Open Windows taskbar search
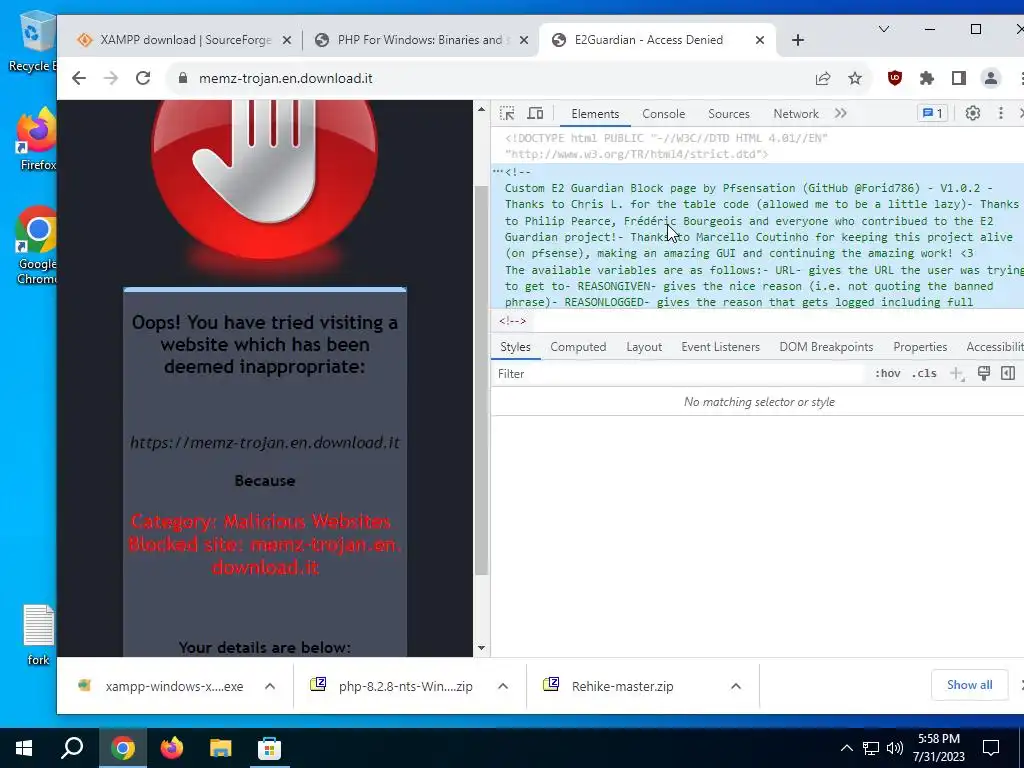This screenshot has height=768, width=1024. [72, 748]
